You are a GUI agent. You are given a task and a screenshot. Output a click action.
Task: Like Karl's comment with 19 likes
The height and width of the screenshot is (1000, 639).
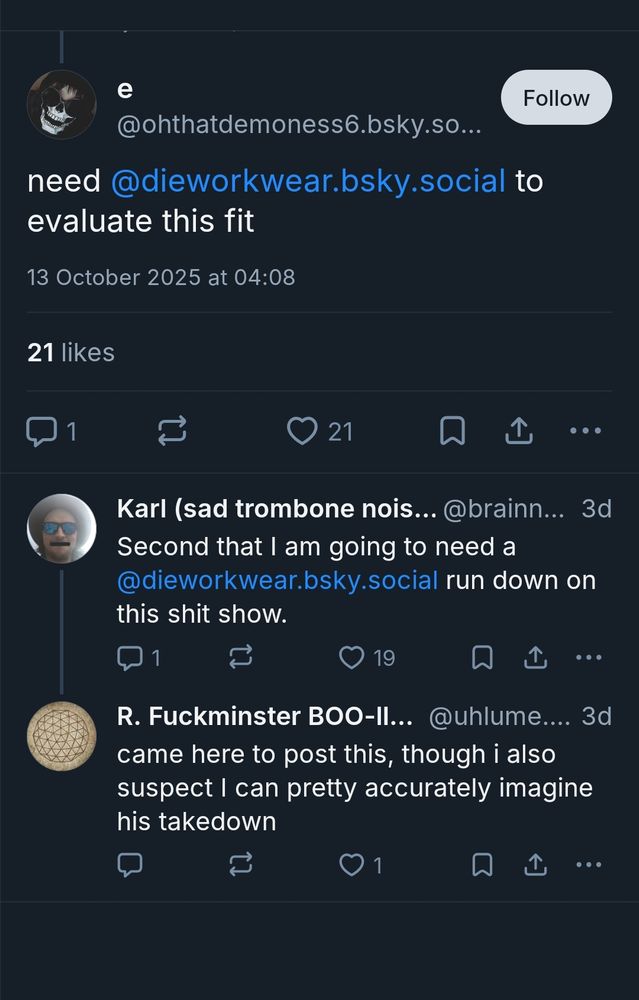(x=352, y=657)
